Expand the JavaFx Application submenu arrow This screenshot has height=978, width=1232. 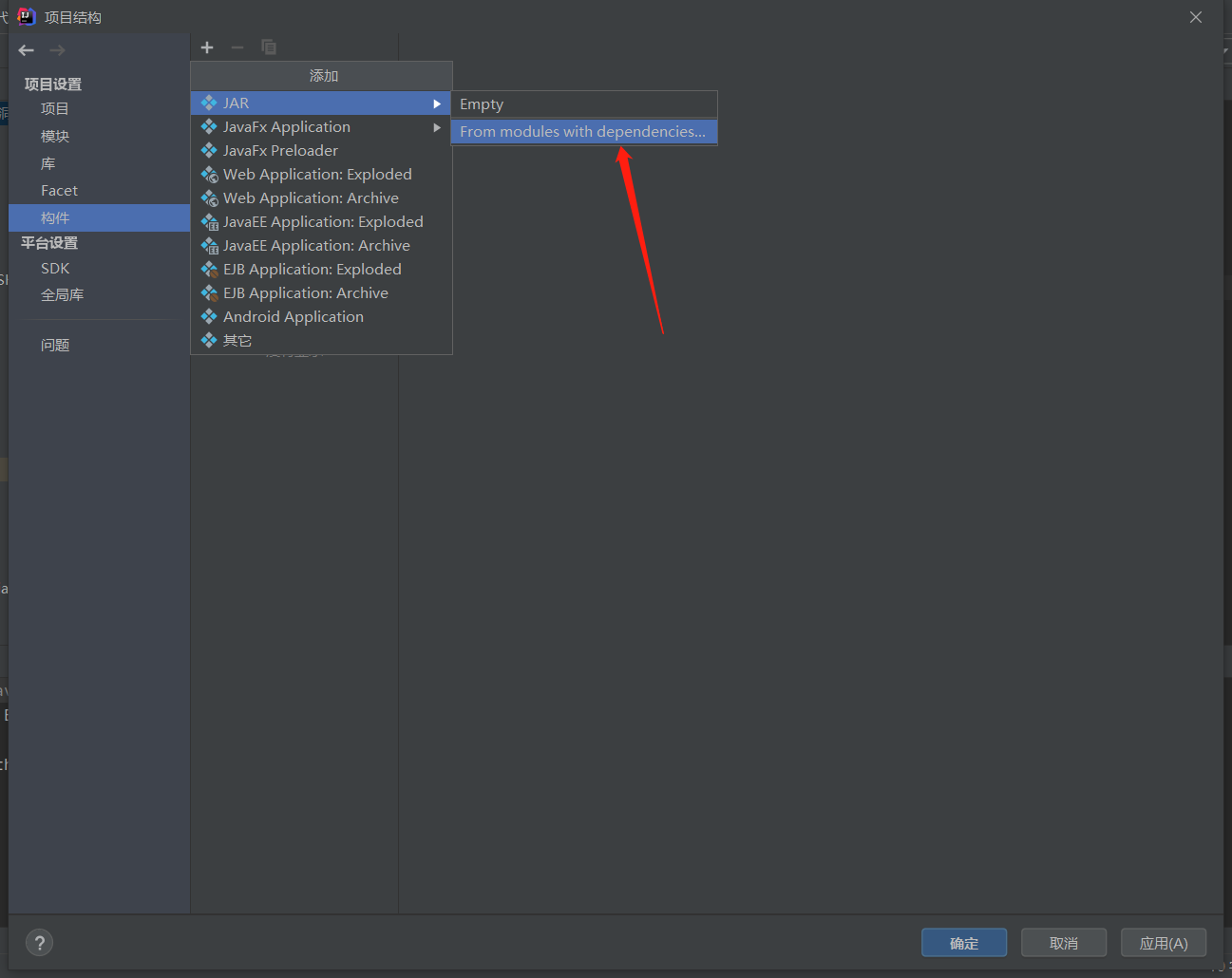pos(437,127)
